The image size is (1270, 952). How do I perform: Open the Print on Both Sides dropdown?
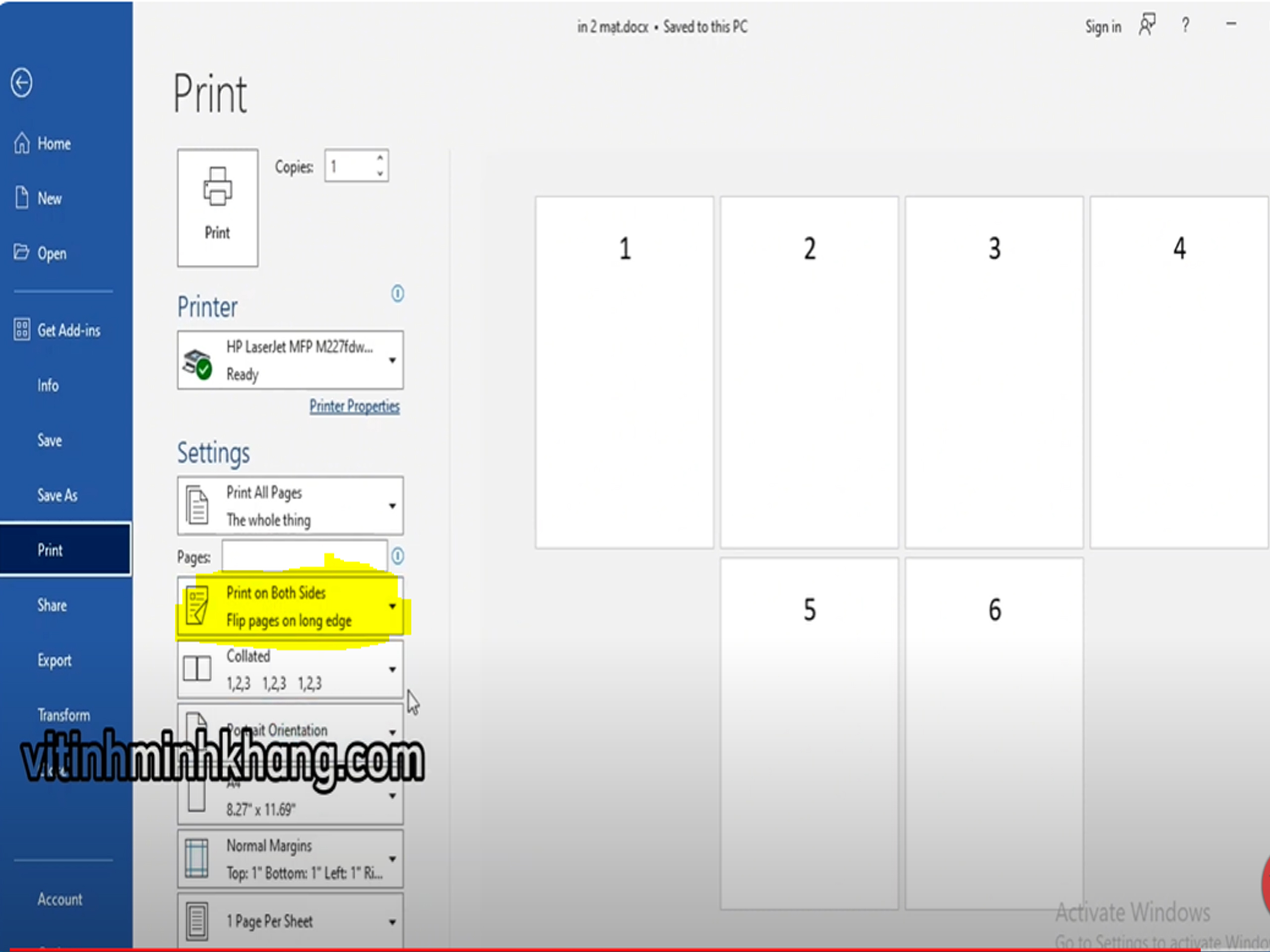(291, 606)
